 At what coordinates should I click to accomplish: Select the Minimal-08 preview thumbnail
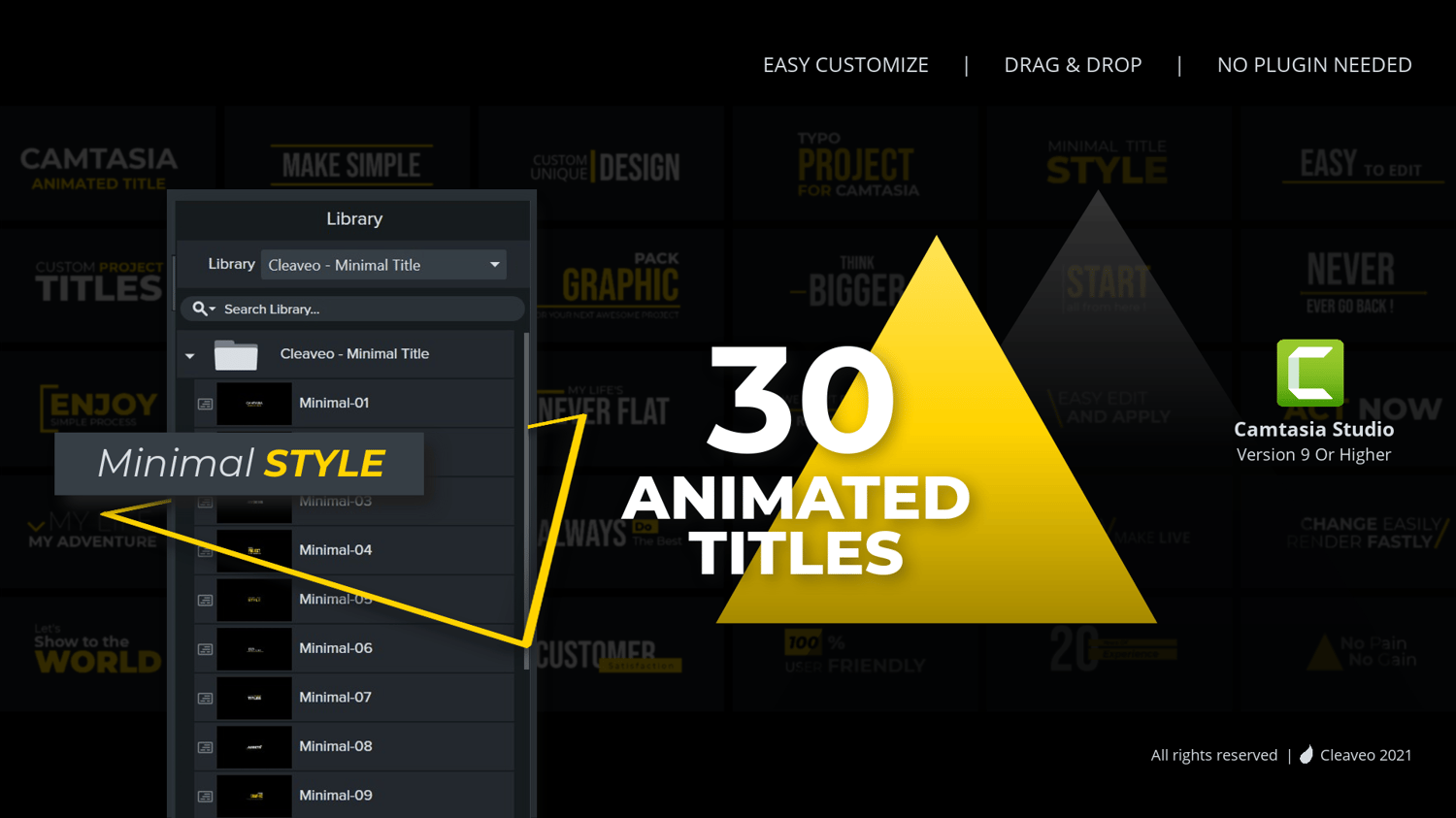(x=254, y=746)
